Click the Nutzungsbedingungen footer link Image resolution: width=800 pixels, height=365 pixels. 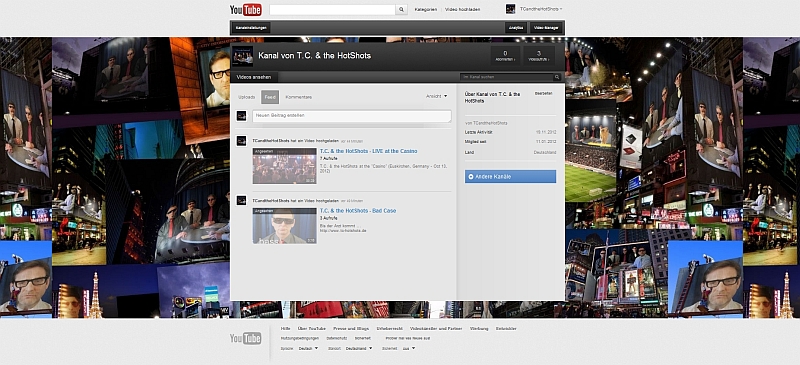(x=299, y=338)
